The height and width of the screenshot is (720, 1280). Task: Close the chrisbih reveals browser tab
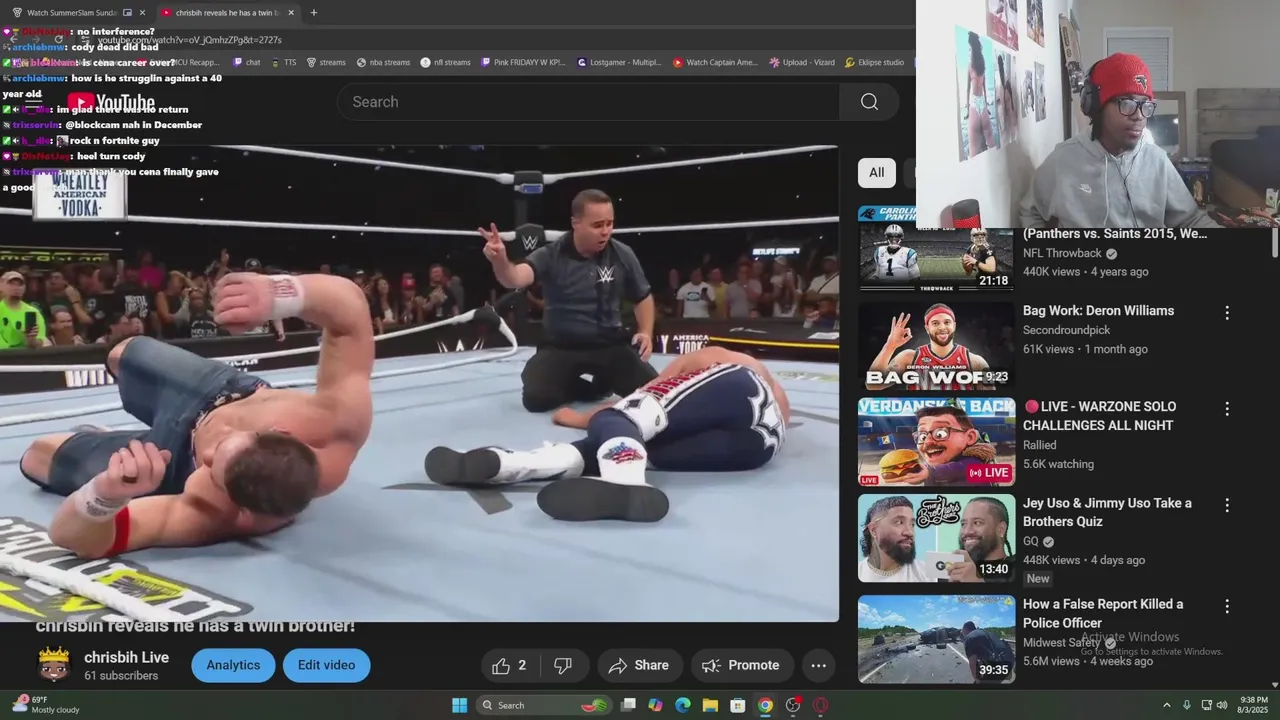click(x=291, y=13)
